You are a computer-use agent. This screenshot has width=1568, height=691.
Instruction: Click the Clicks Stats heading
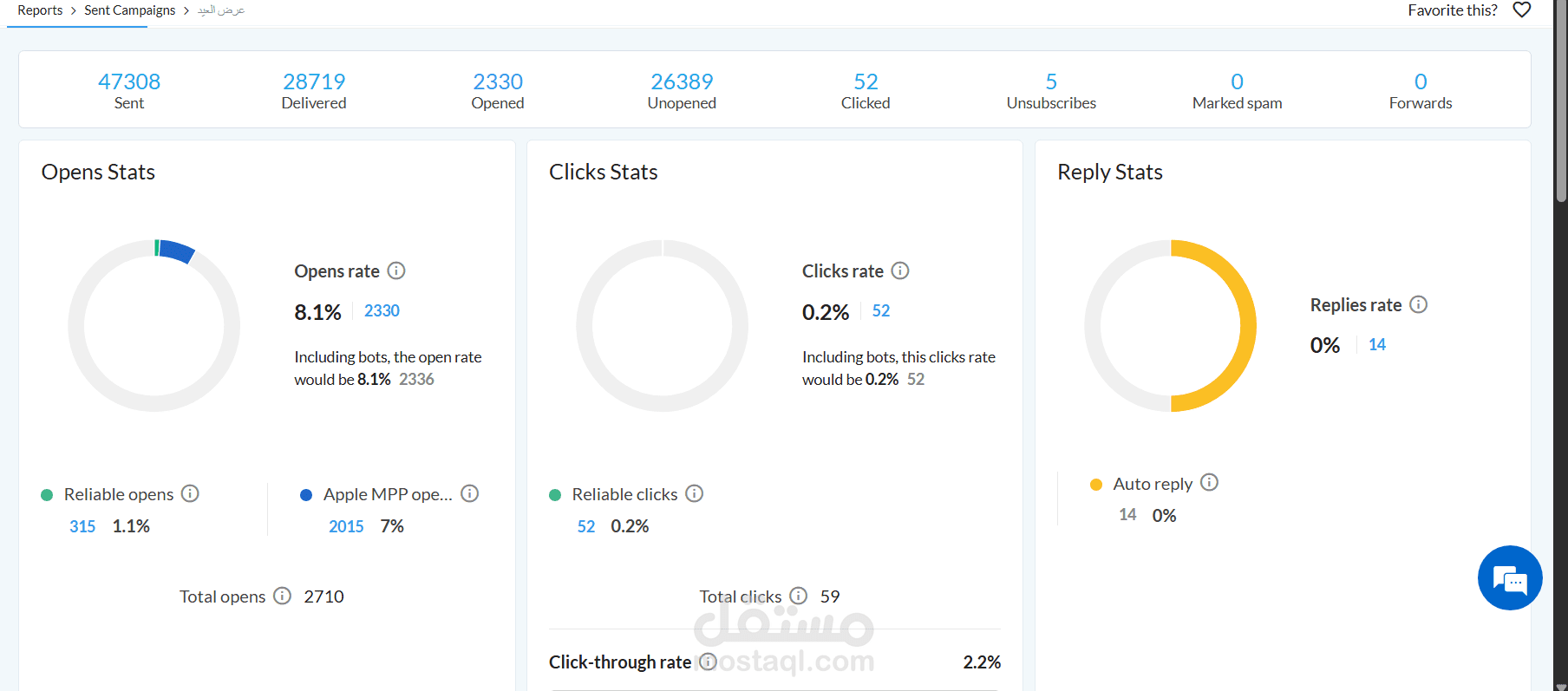pyautogui.click(x=604, y=172)
